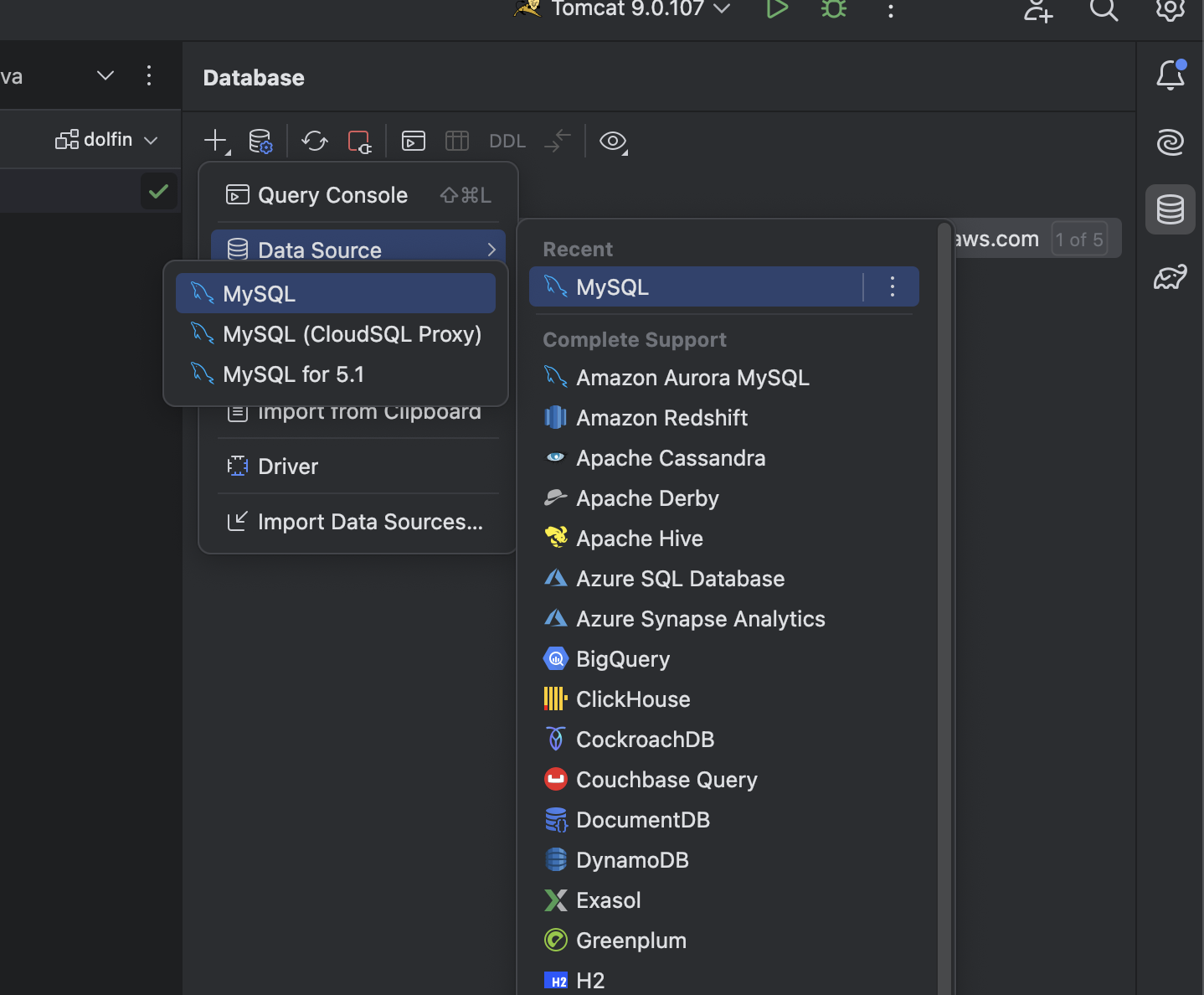Expand the dolfin dropdown
The height and width of the screenshot is (995, 1204).
pos(106,140)
